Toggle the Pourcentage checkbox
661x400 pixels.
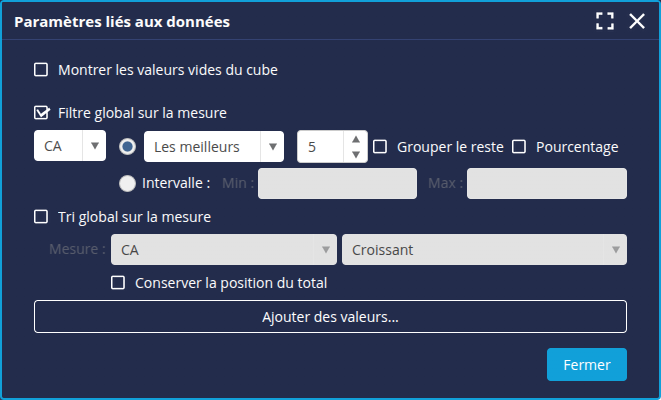519,147
